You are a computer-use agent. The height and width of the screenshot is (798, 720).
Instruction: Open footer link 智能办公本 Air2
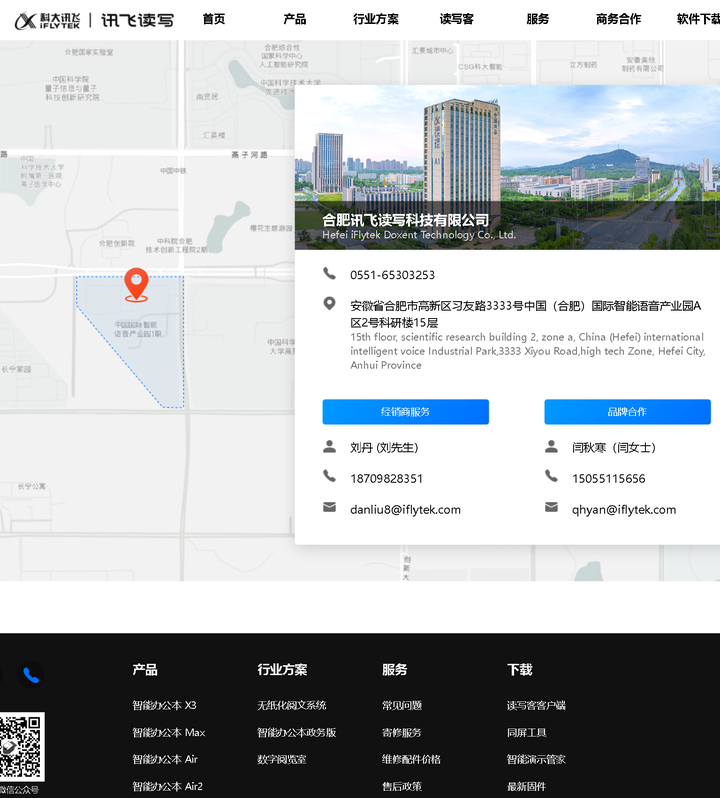(167, 786)
